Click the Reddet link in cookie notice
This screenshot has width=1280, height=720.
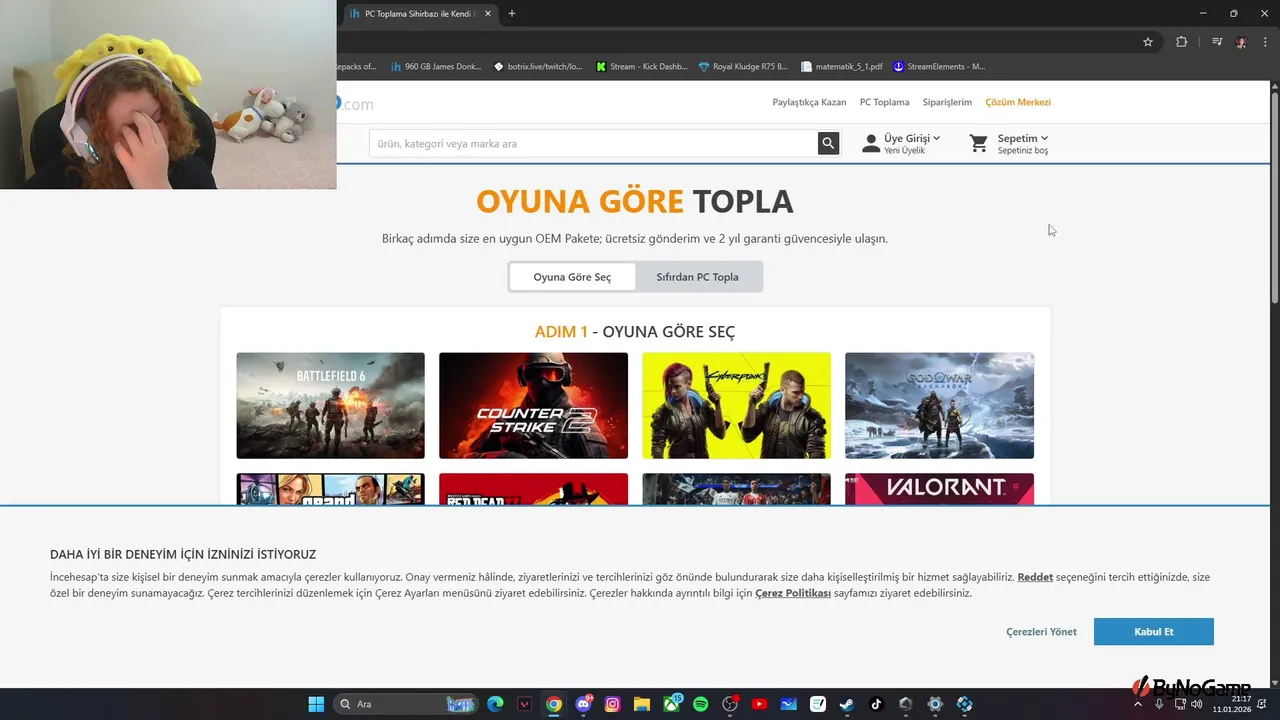1035,577
